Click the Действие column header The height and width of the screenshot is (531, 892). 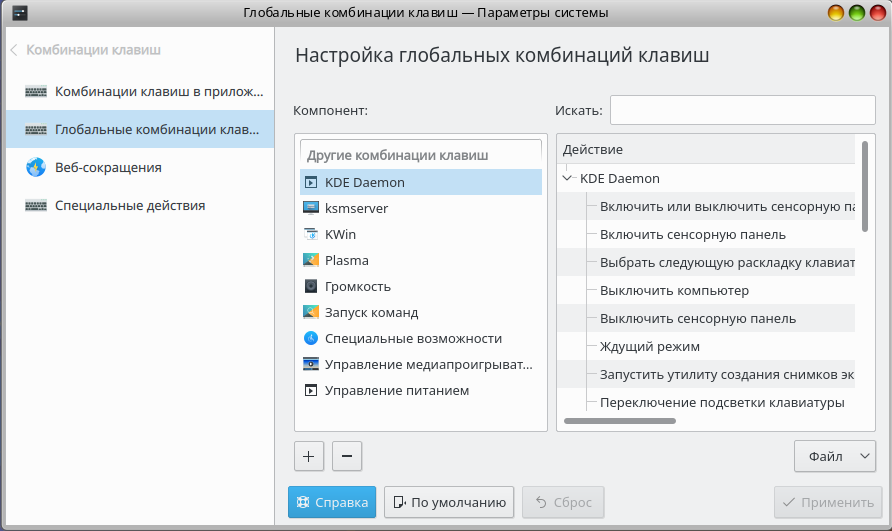click(706, 150)
